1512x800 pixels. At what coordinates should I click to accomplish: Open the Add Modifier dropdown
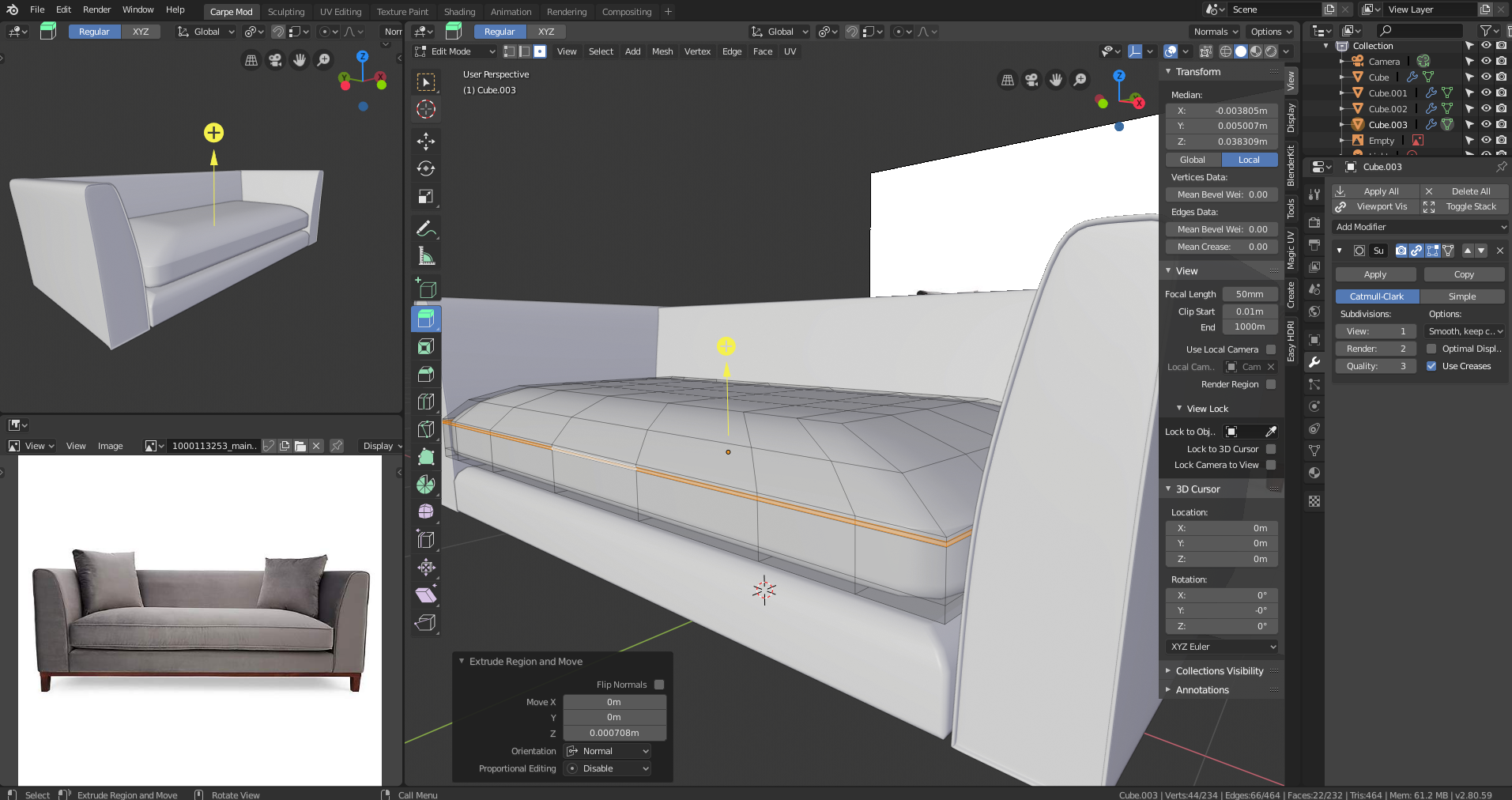(1420, 227)
